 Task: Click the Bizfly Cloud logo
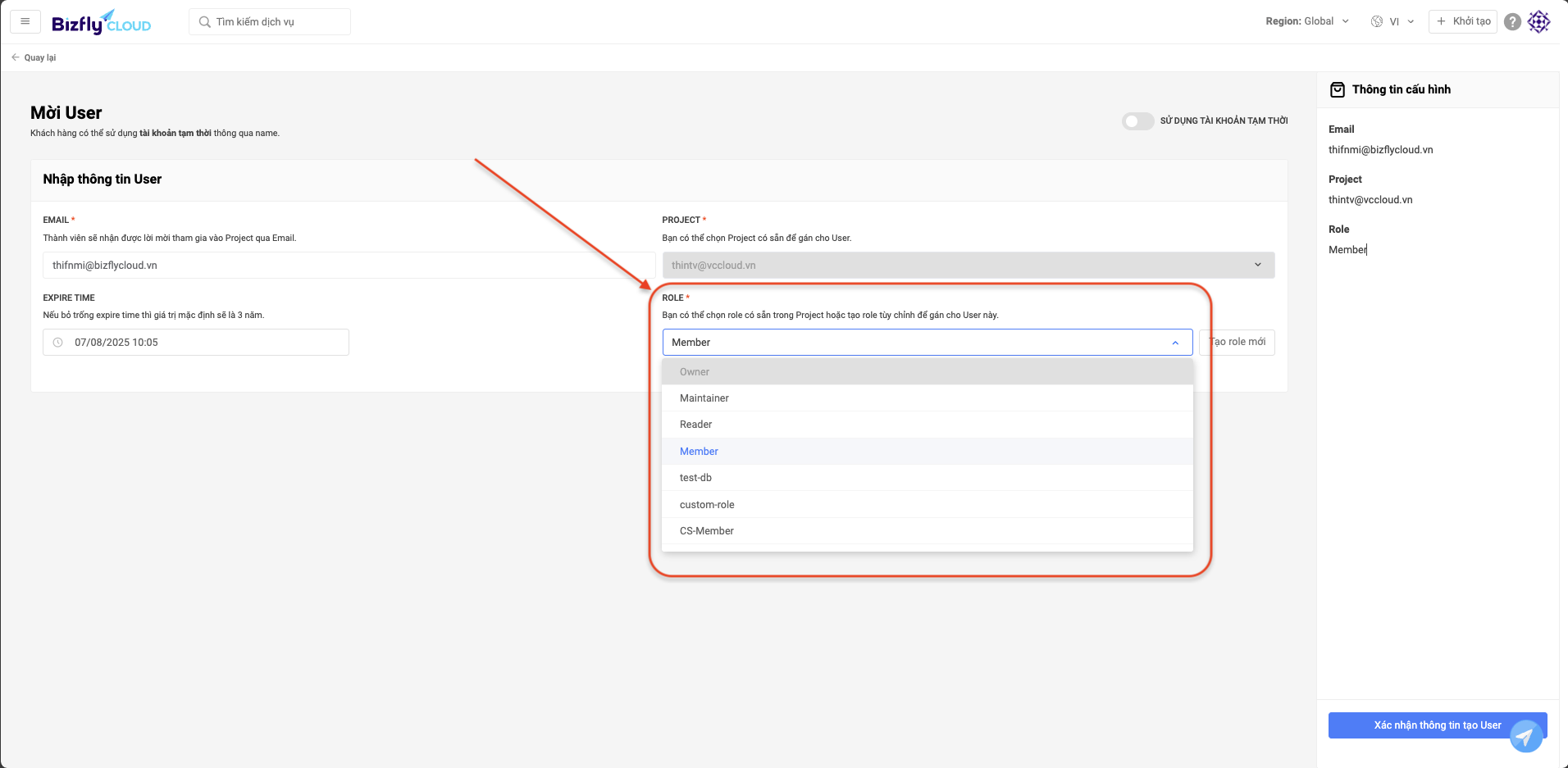coord(101,23)
